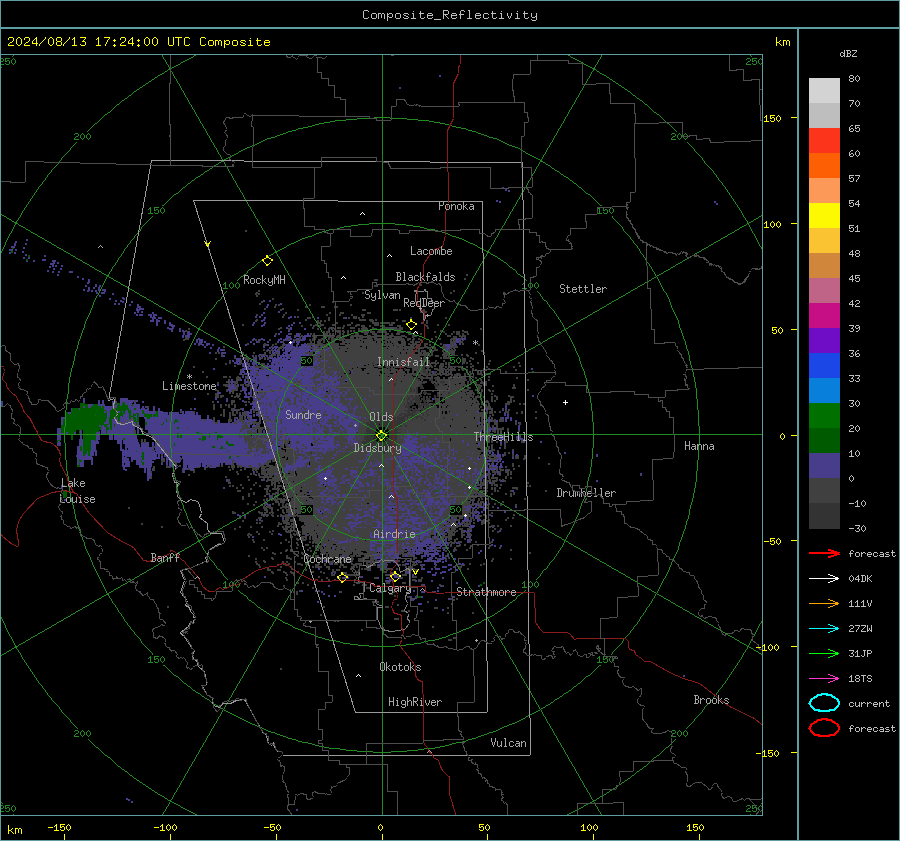
Task: Click the dBZ legend heading
Action: coord(848,53)
